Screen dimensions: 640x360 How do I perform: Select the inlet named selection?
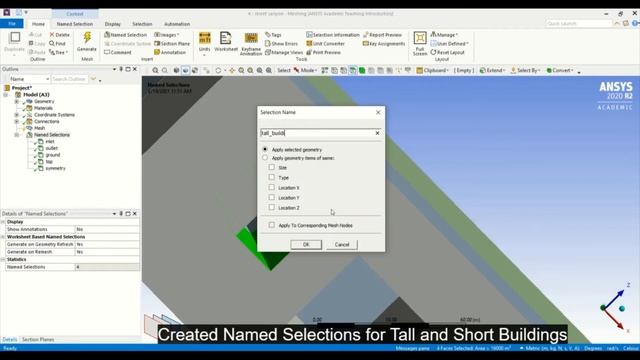(x=49, y=141)
